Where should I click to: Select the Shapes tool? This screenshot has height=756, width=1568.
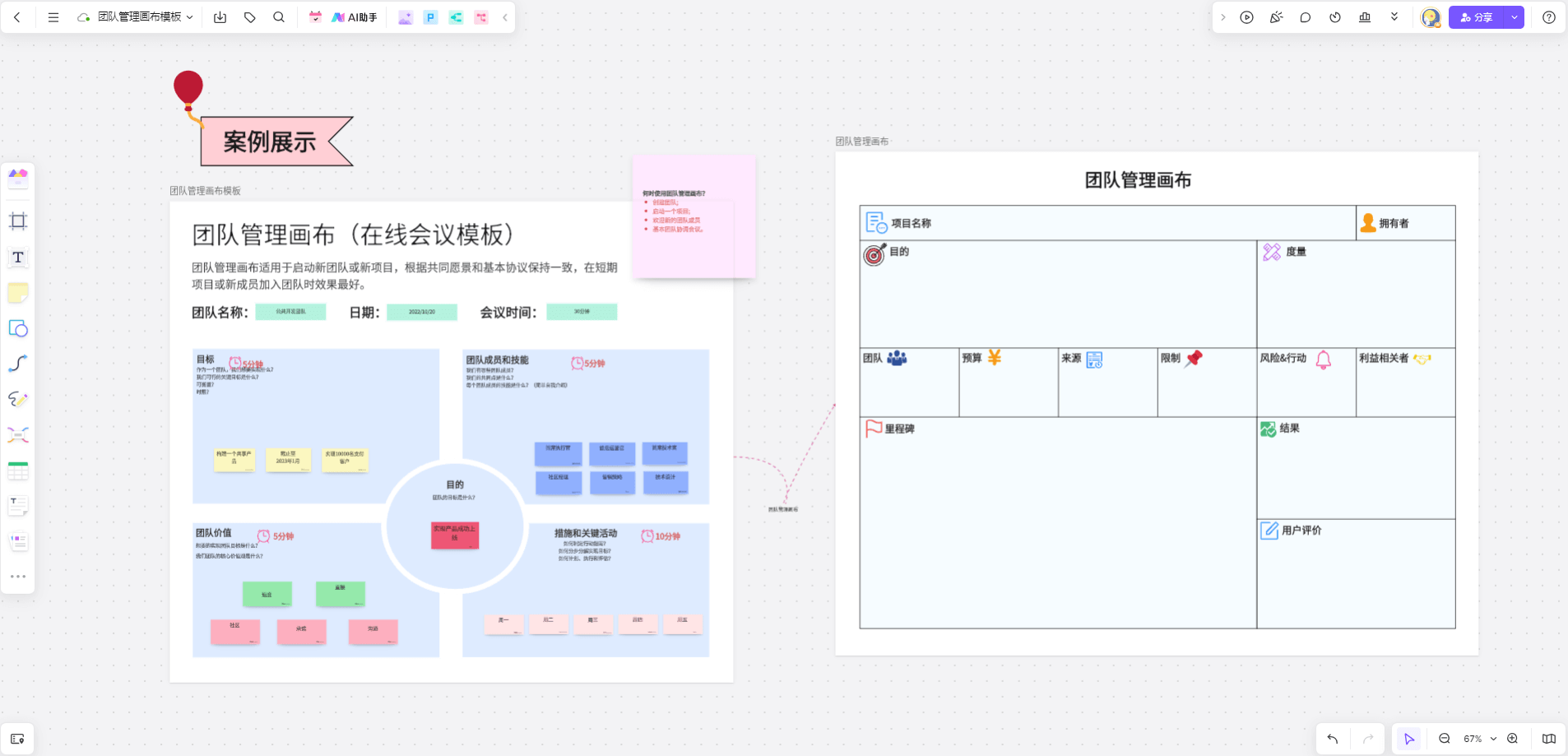point(18,329)
